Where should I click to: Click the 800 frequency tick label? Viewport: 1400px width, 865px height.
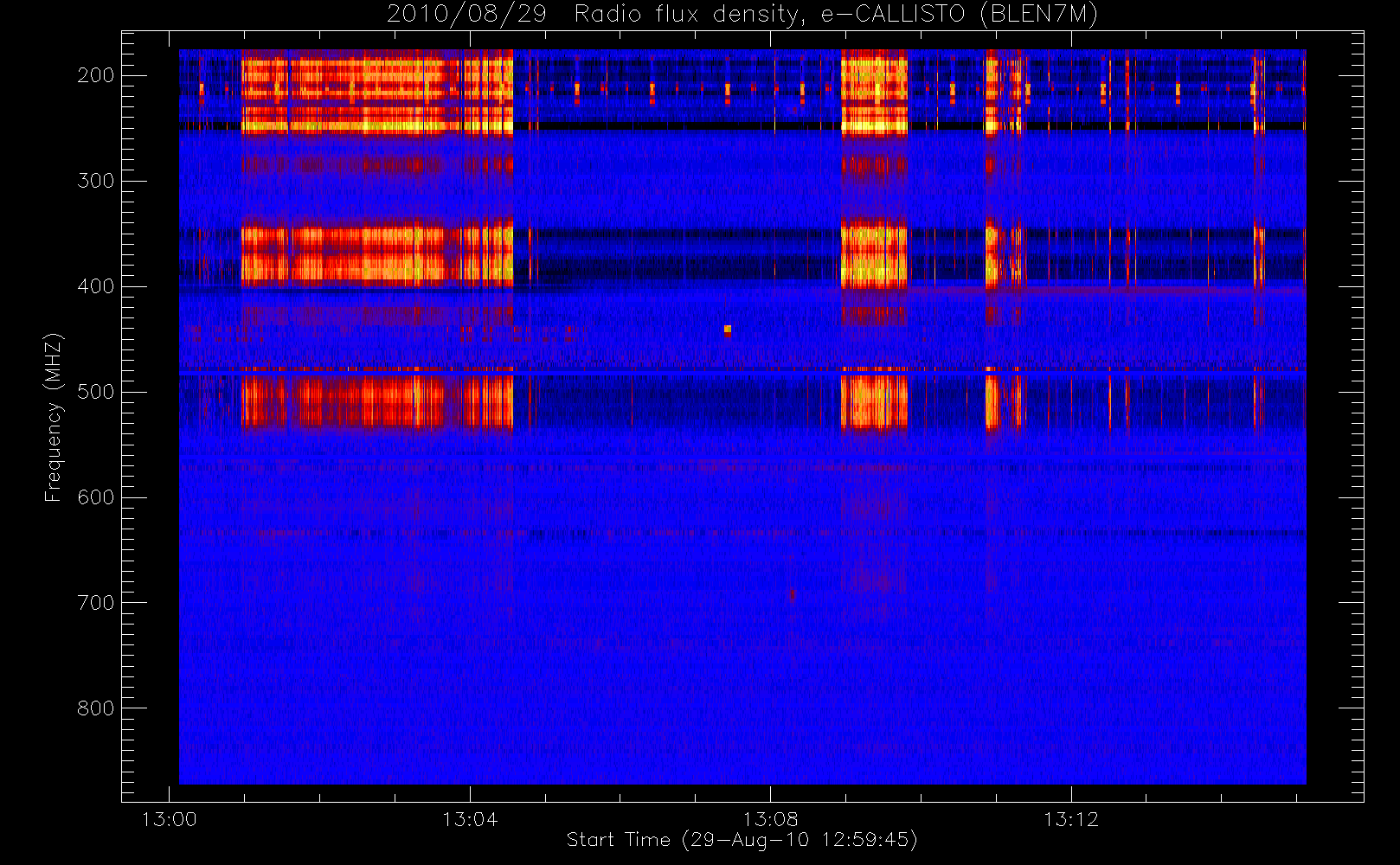pos(96,708)
